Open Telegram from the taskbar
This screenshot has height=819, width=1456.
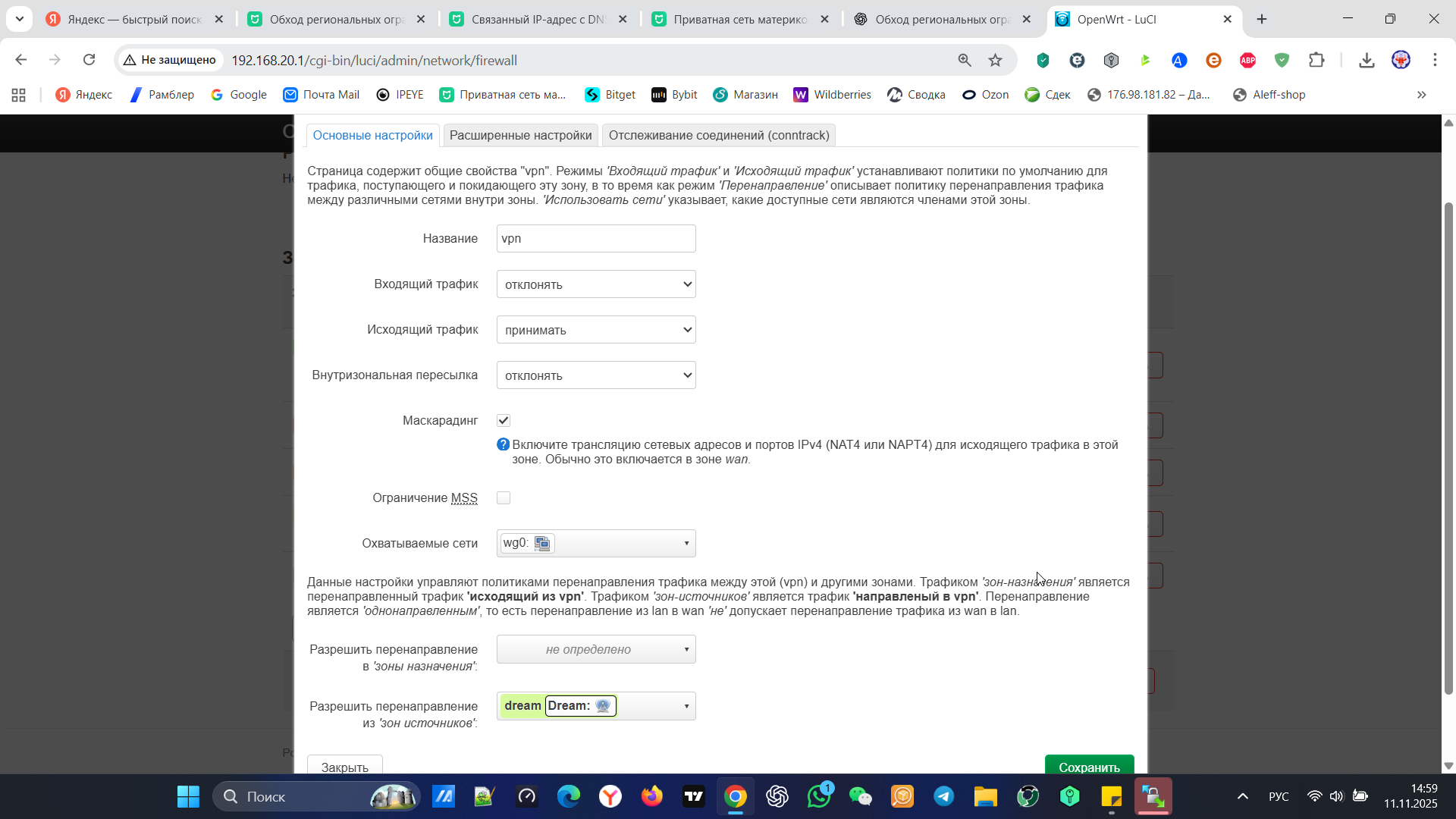pos(943,796)
